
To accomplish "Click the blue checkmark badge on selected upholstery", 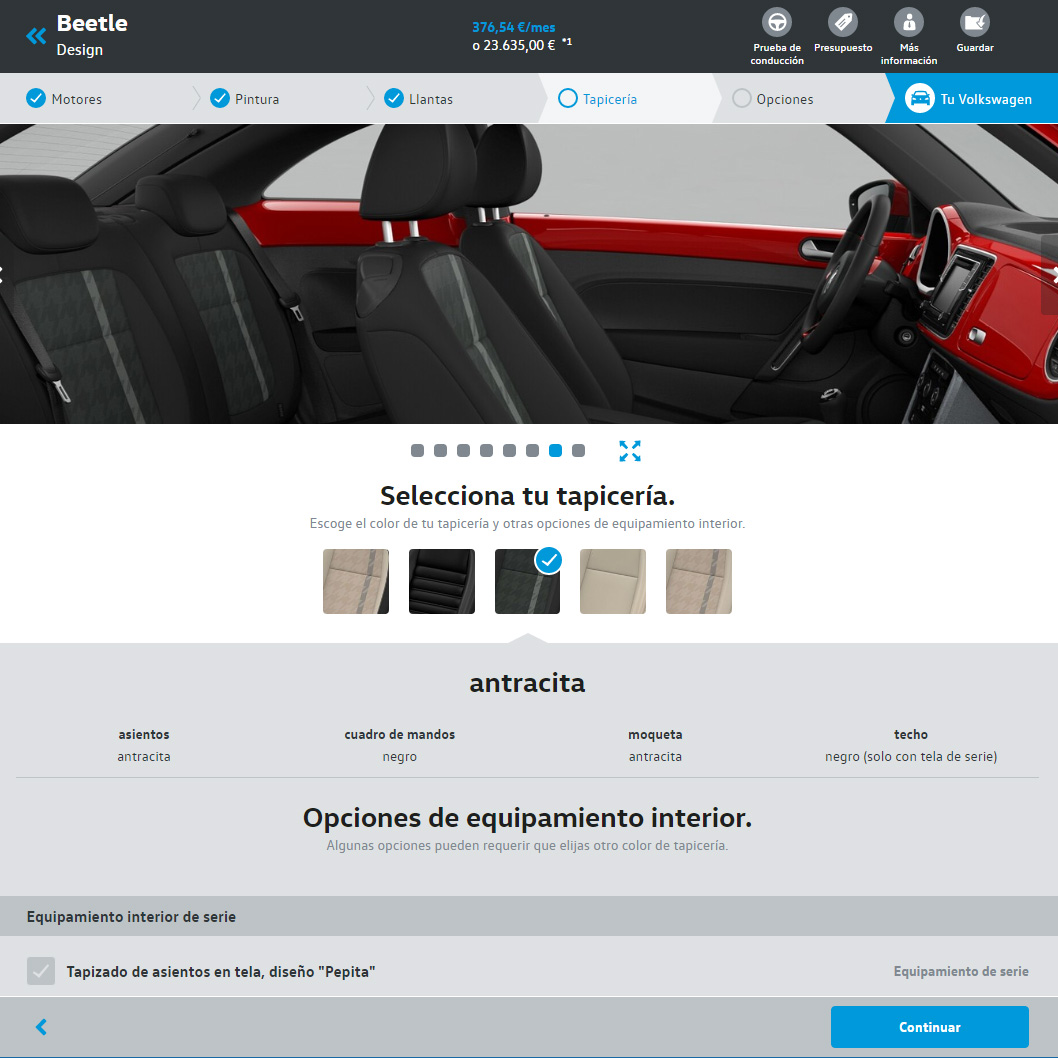I will tap(549, 560).
